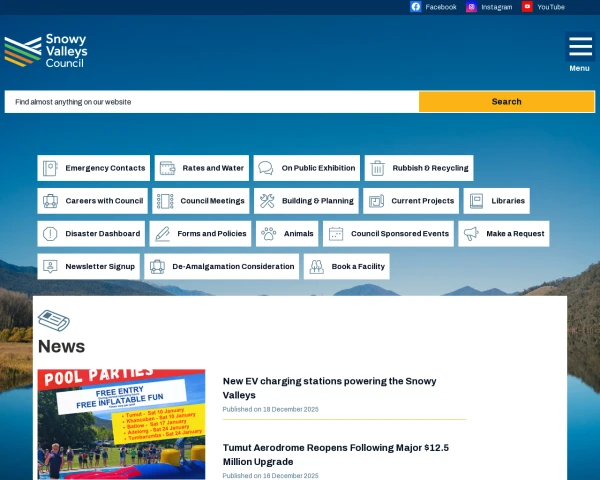Go to Rates and Water
600x480 pixels.
coord(201,168)
